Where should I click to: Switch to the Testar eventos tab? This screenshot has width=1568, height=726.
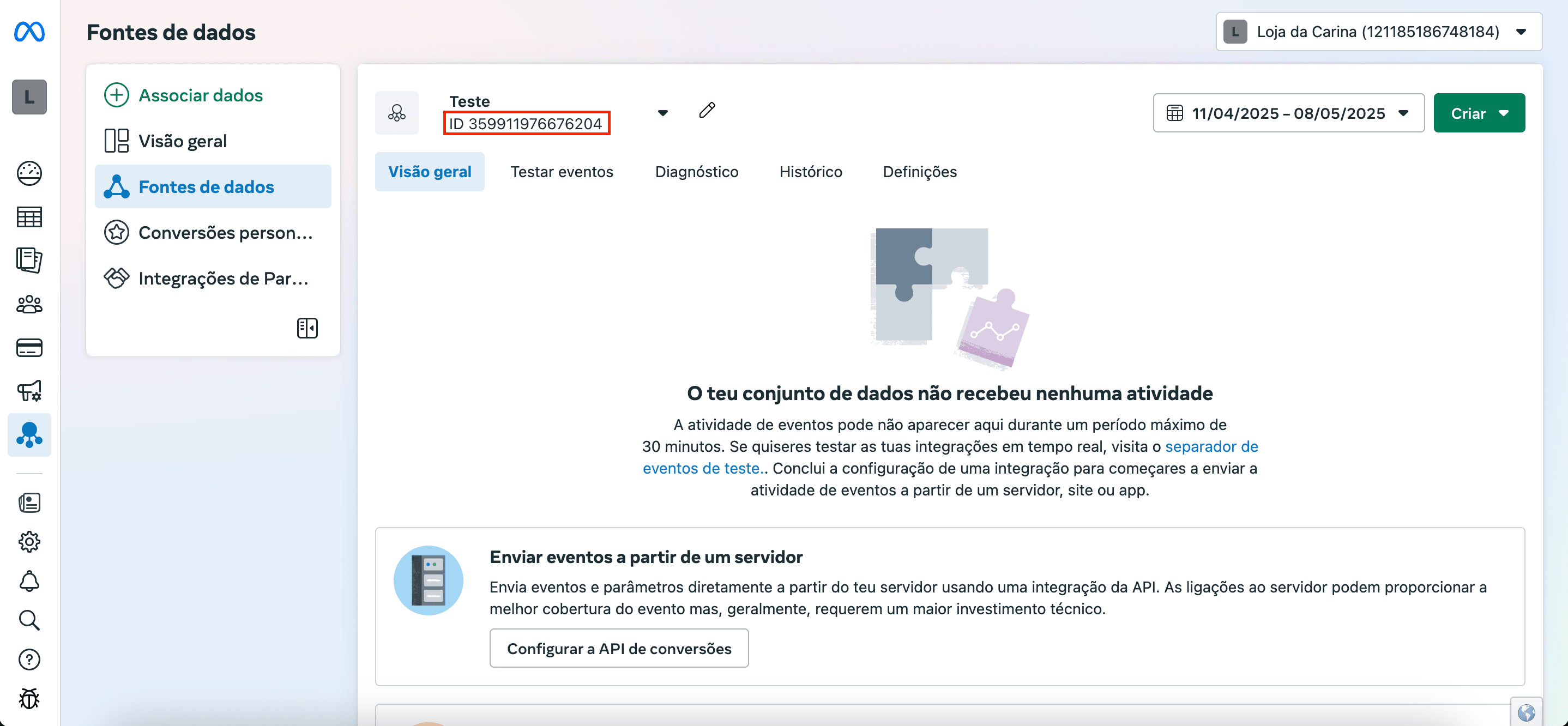tap(561, 172)
